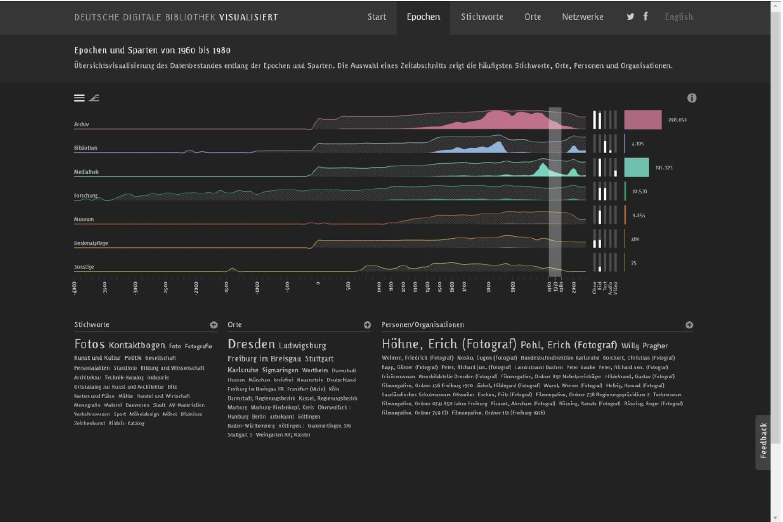Expand the Orte panel

(367, 325)
